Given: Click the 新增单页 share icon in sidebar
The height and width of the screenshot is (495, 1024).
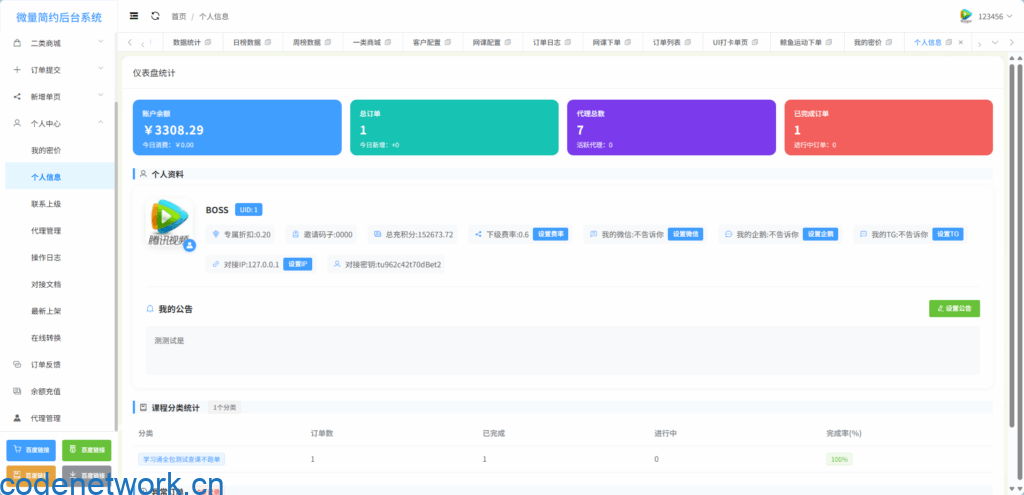Looking at the screenshot, I should point(17,97).
